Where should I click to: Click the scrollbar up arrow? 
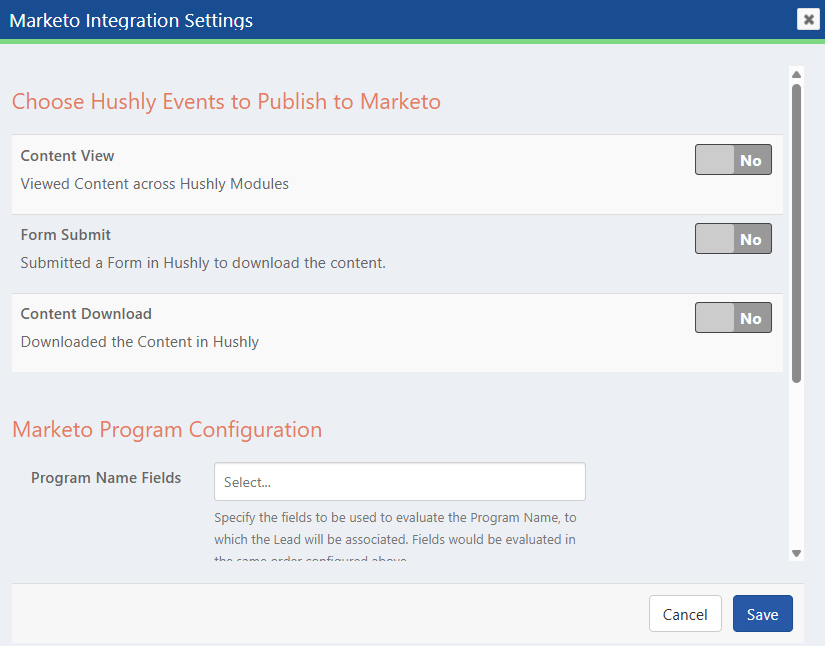(x=796, y=74)
